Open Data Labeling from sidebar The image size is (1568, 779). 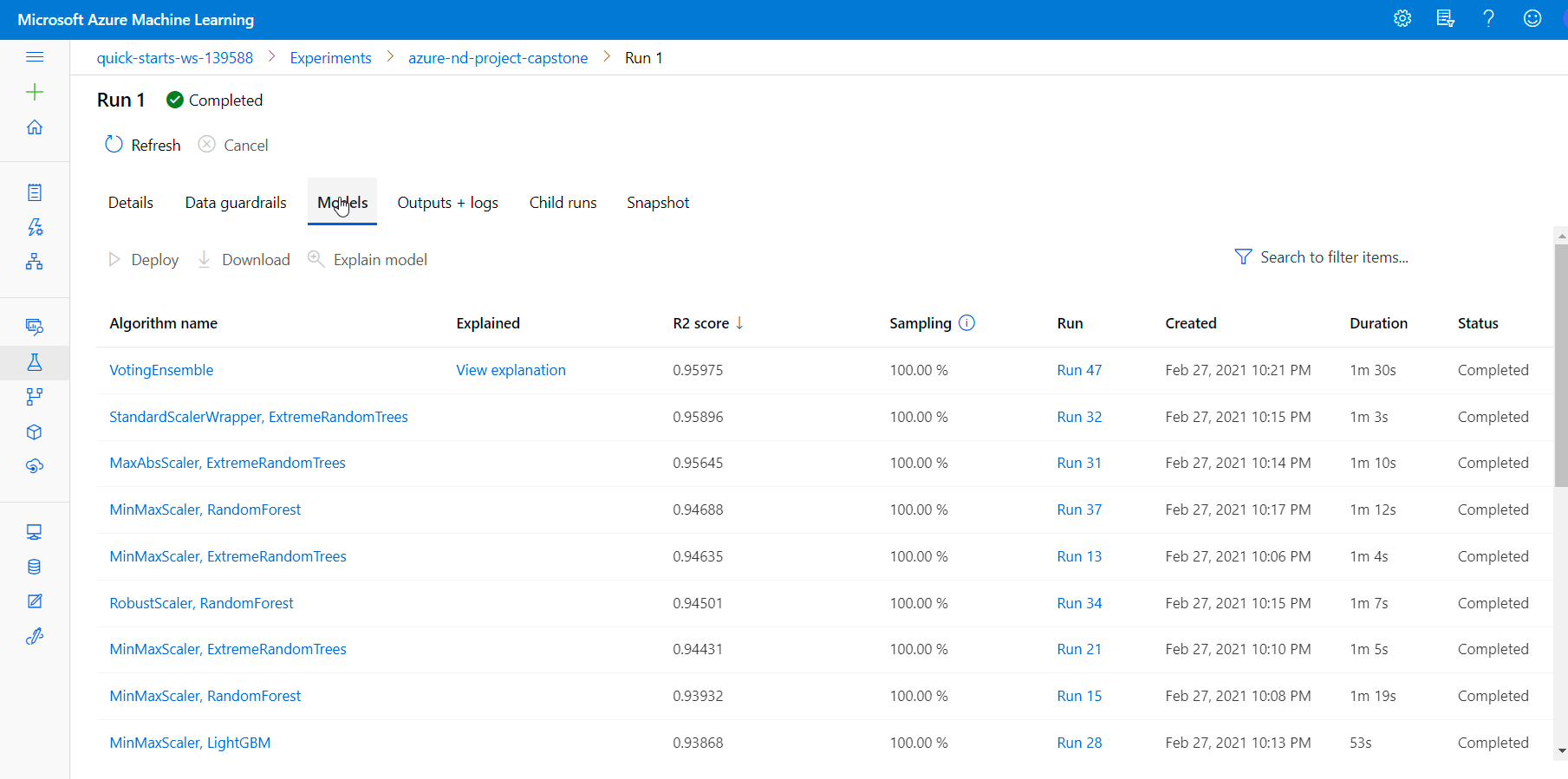pyautogui.click(x=35, y=601)
